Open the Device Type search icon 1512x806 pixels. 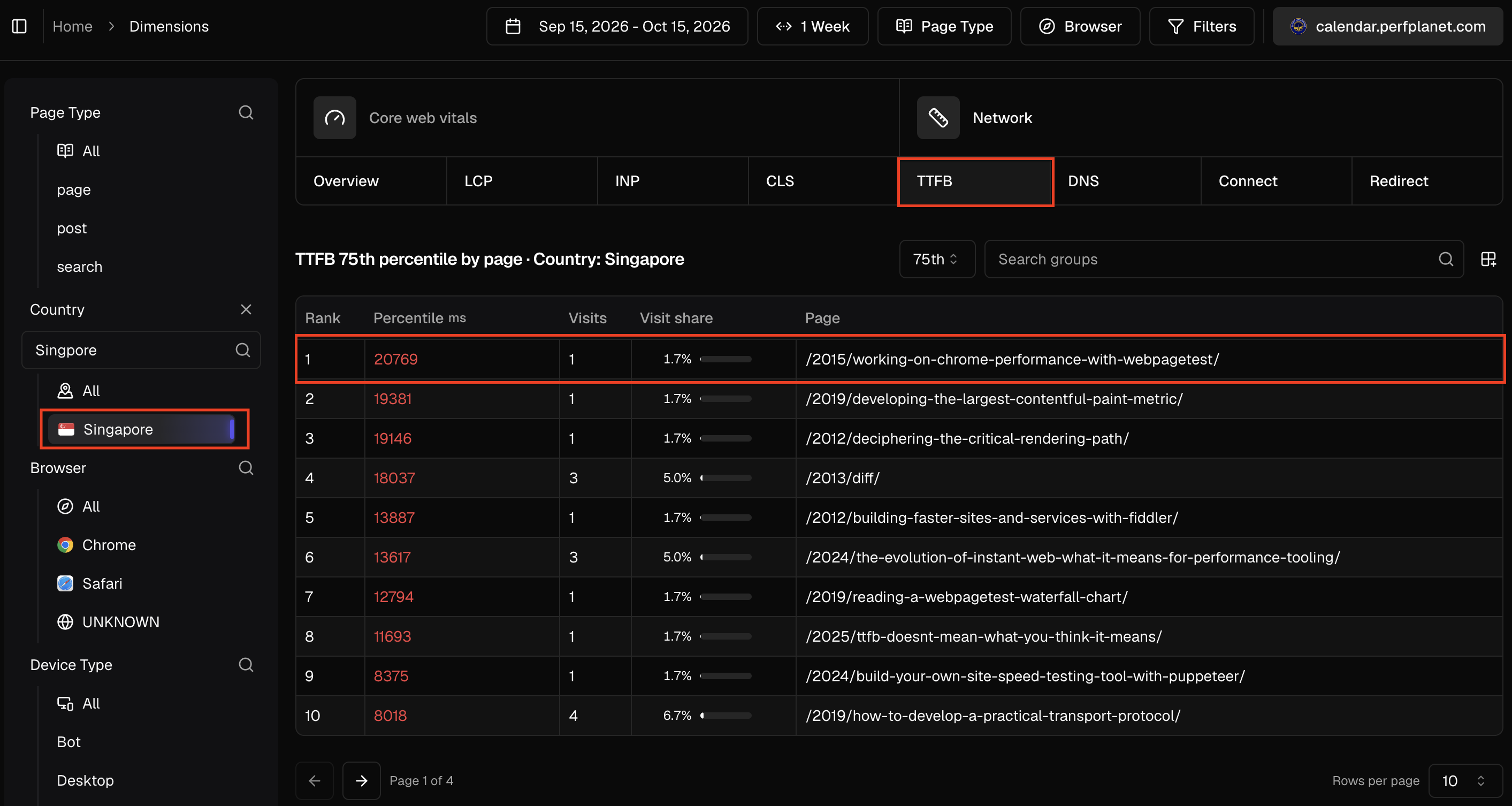[246, 665]
